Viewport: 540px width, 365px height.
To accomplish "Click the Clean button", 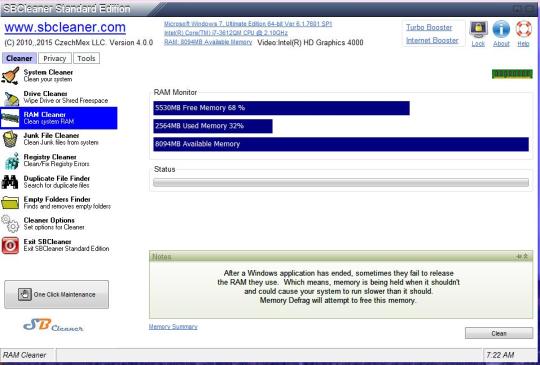I will click(499, 333).
